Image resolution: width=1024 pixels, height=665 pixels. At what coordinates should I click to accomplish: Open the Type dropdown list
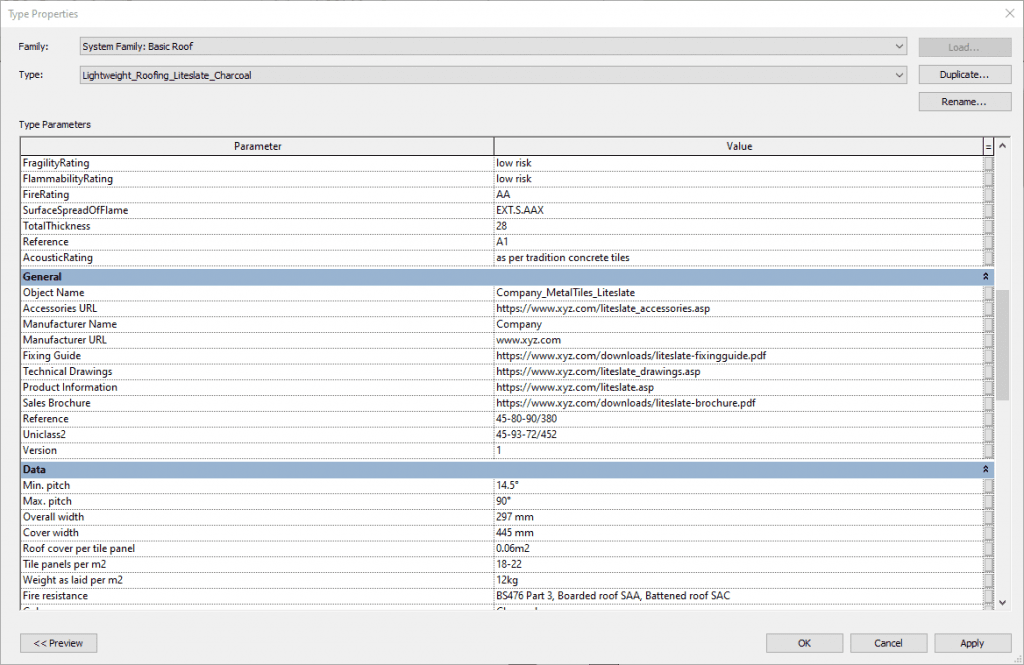900,75
